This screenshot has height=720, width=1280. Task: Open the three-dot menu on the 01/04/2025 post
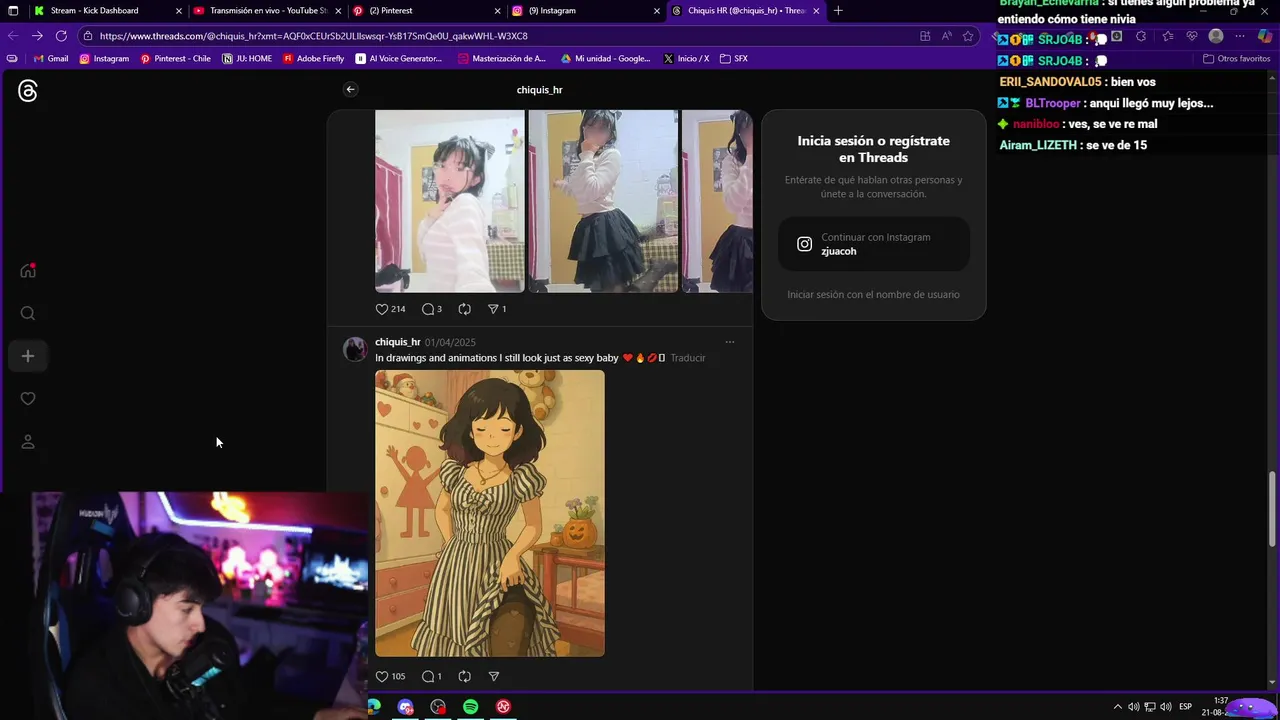(730, 342)
